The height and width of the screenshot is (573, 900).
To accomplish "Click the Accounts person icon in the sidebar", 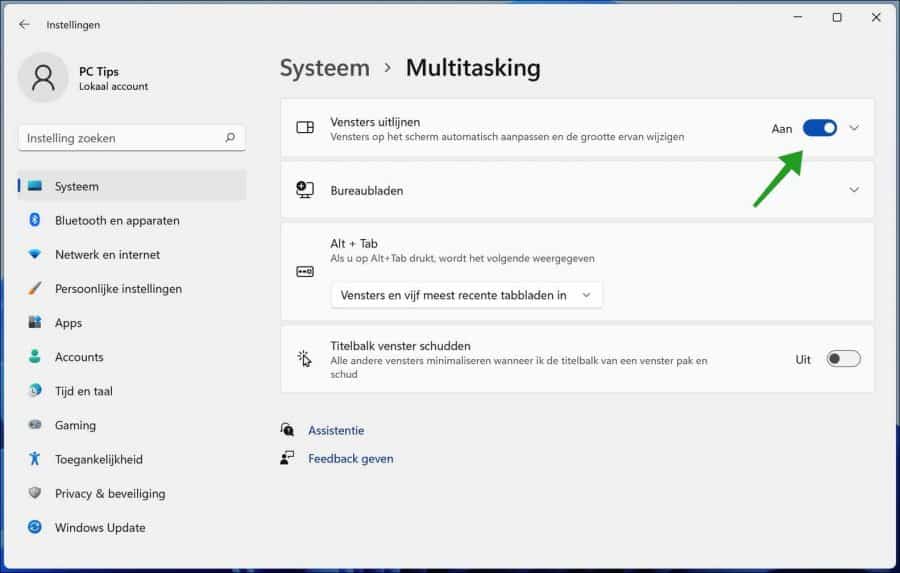I will click(35, 357).
